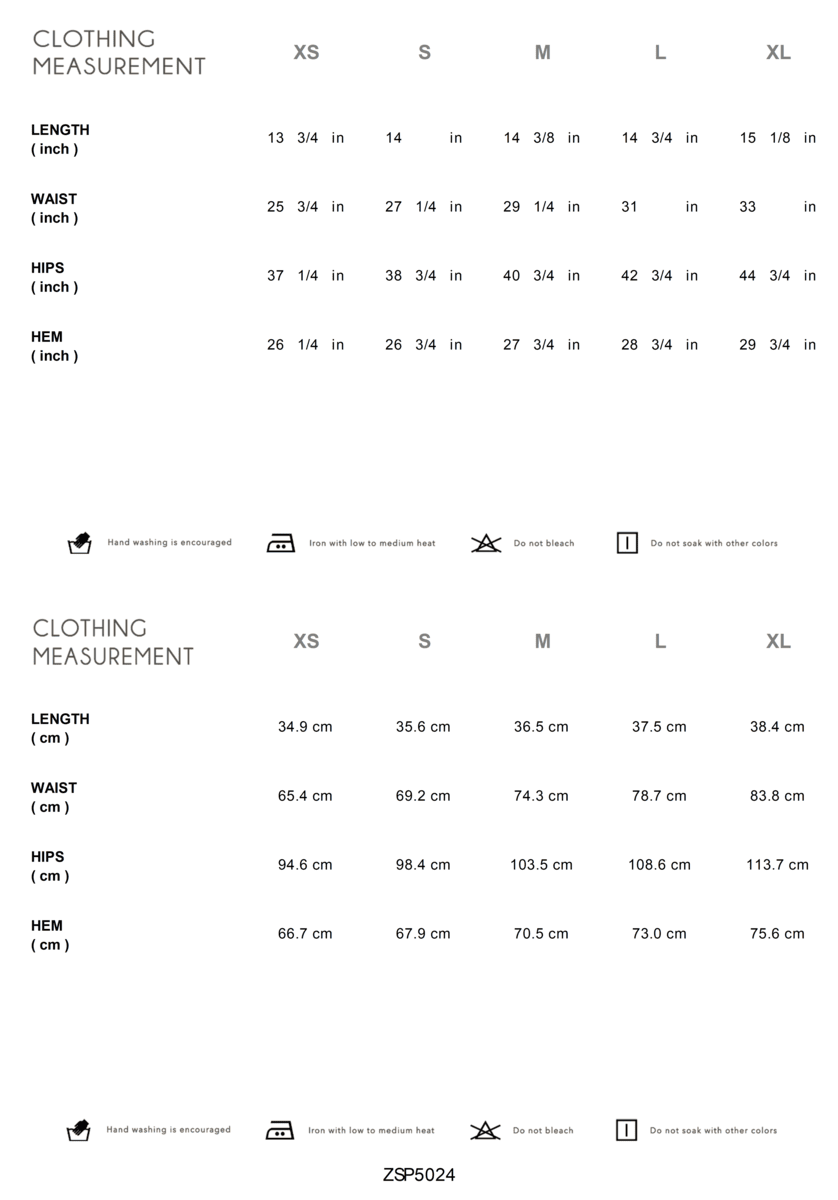Select the hand washing icon under the cm chart

point(79,1130)
